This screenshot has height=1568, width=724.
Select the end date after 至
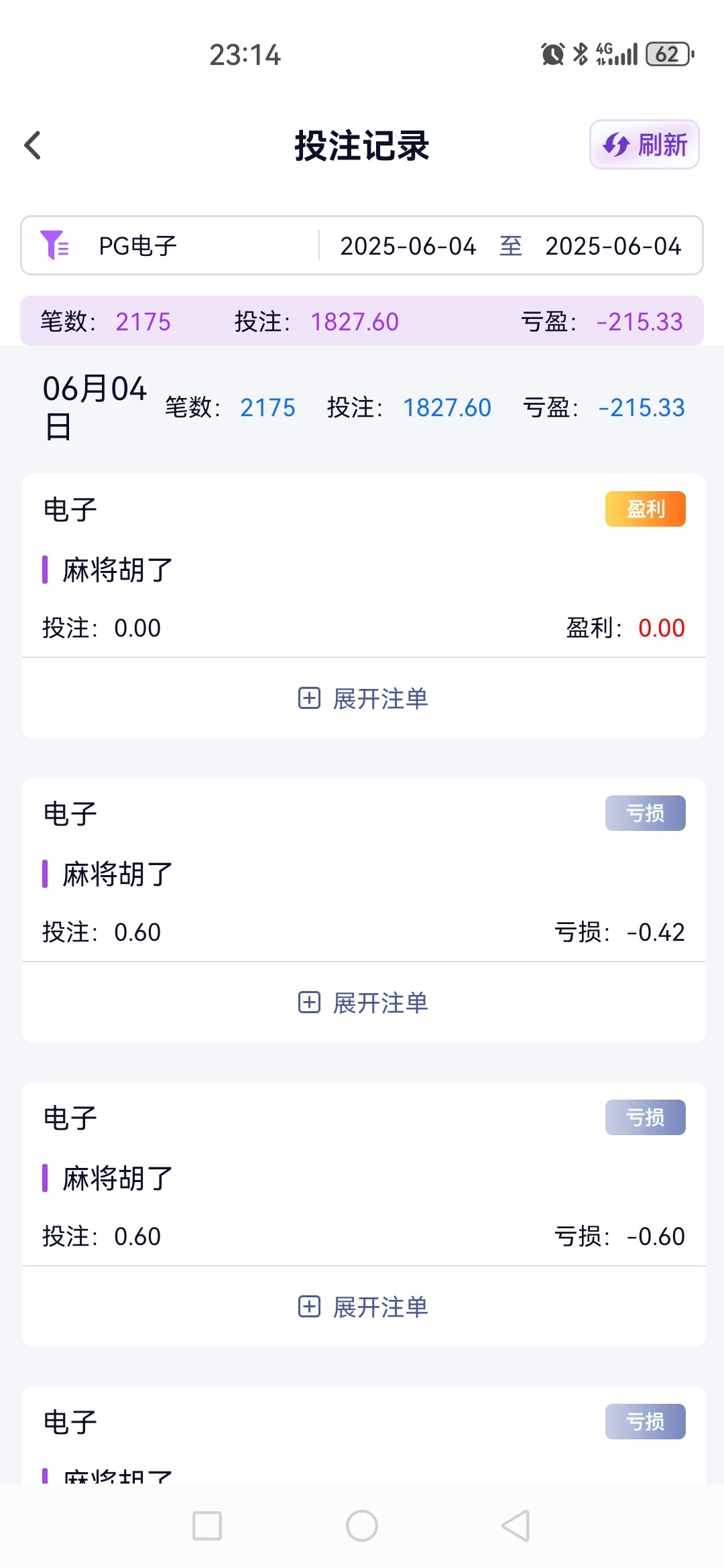(613, 246)
